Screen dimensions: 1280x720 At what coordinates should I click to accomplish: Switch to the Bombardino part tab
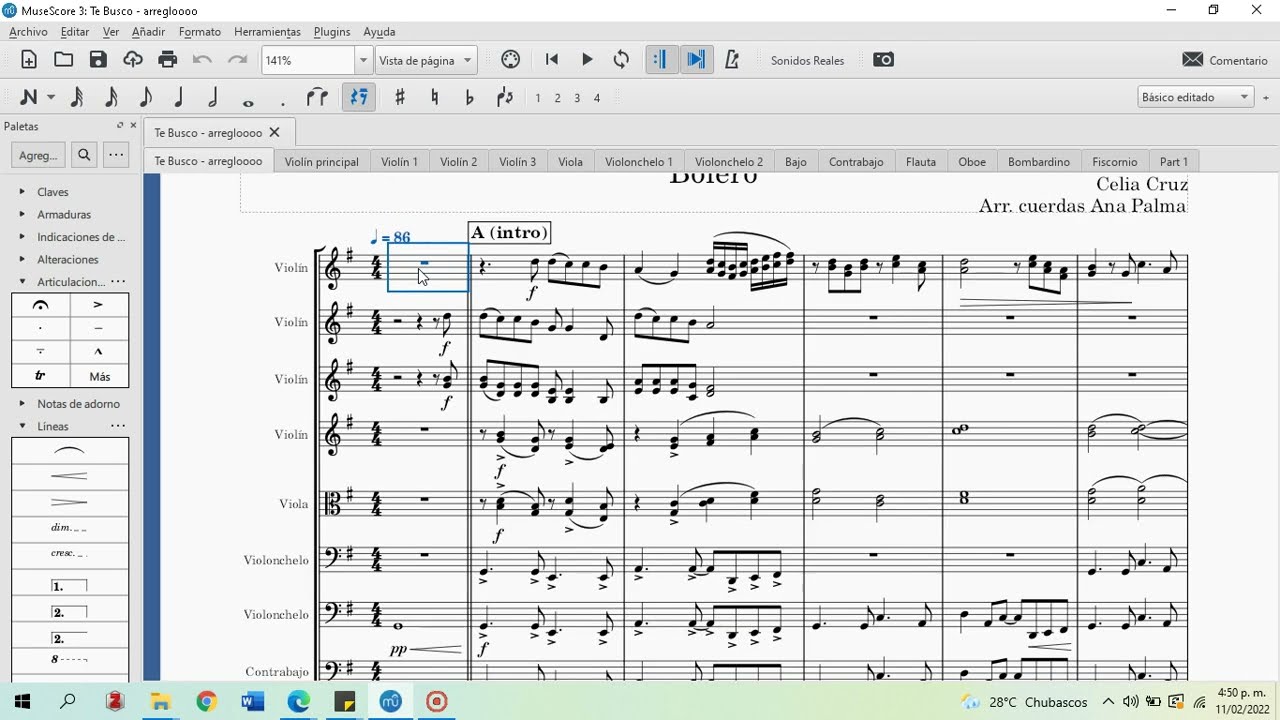pyautogui.click(x=1039, y=161)
